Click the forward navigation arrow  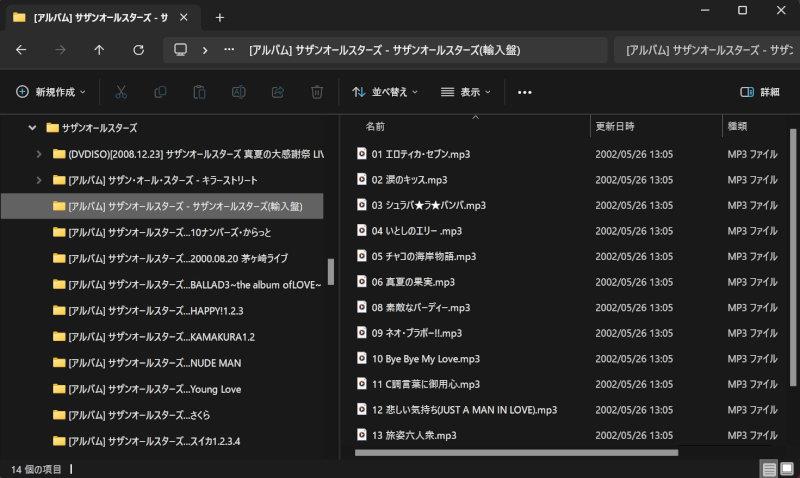point(60,50)
